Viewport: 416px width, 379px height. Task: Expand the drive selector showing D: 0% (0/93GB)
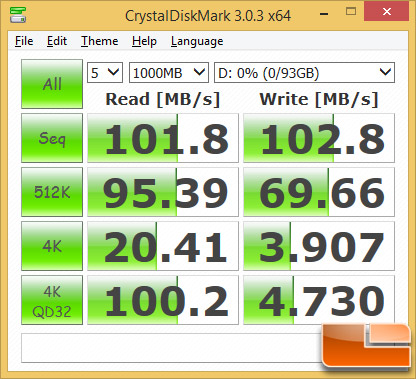pyautogui.click(x=304, y=72)
